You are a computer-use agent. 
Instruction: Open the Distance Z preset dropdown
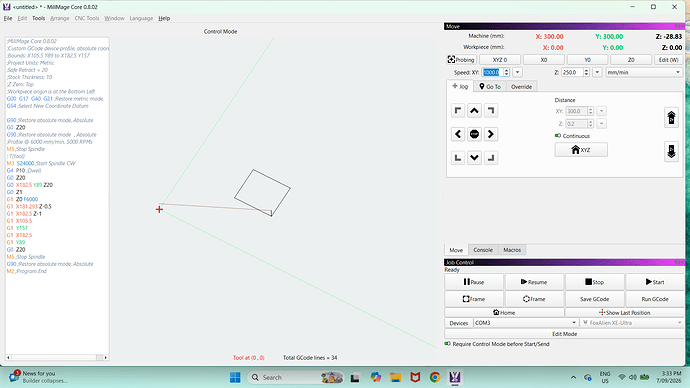pos(602,124)
